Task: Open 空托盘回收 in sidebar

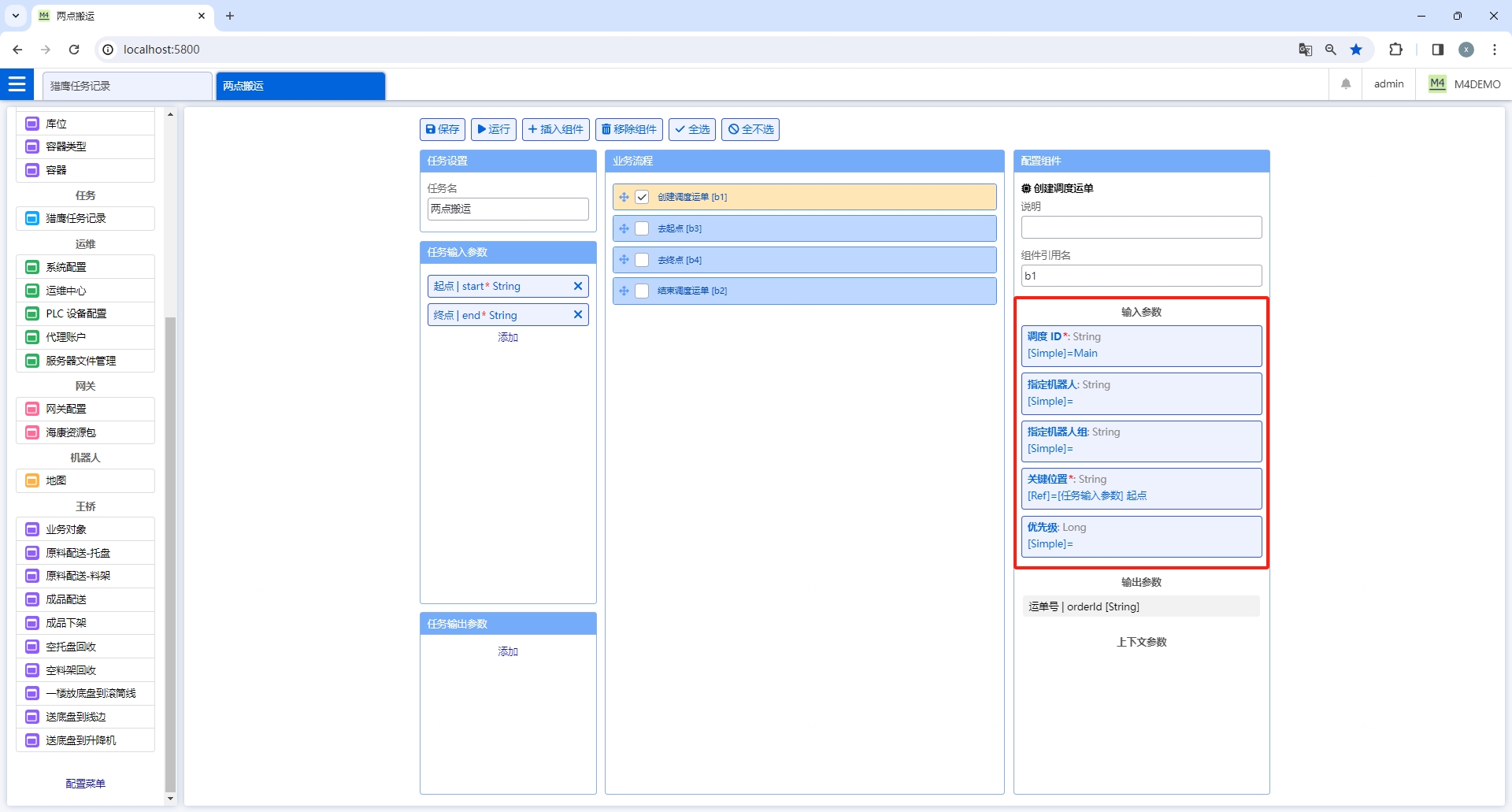Action: coord(85,647)
